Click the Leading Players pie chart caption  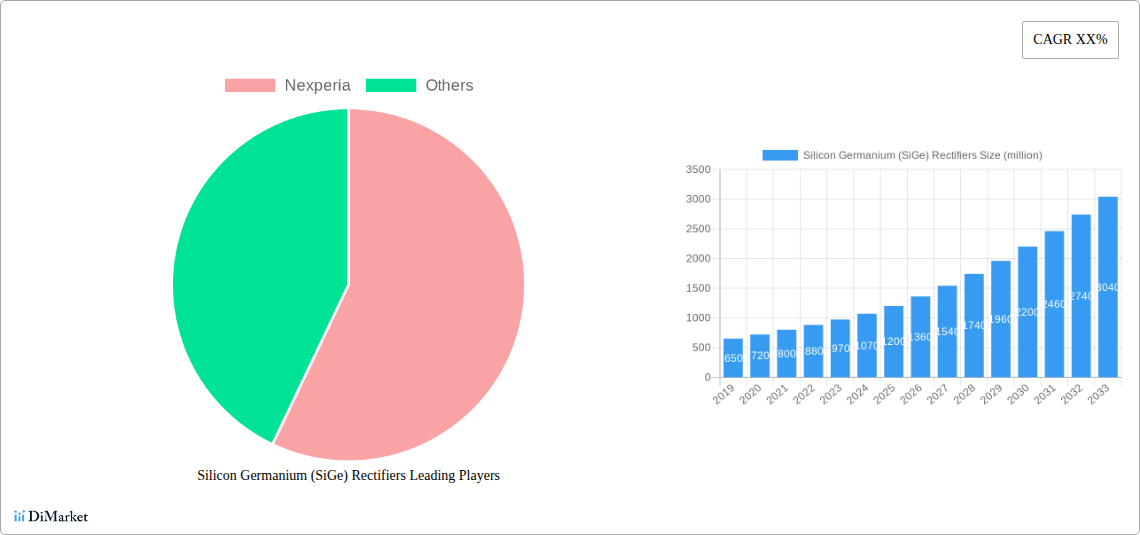click(348, 476)
